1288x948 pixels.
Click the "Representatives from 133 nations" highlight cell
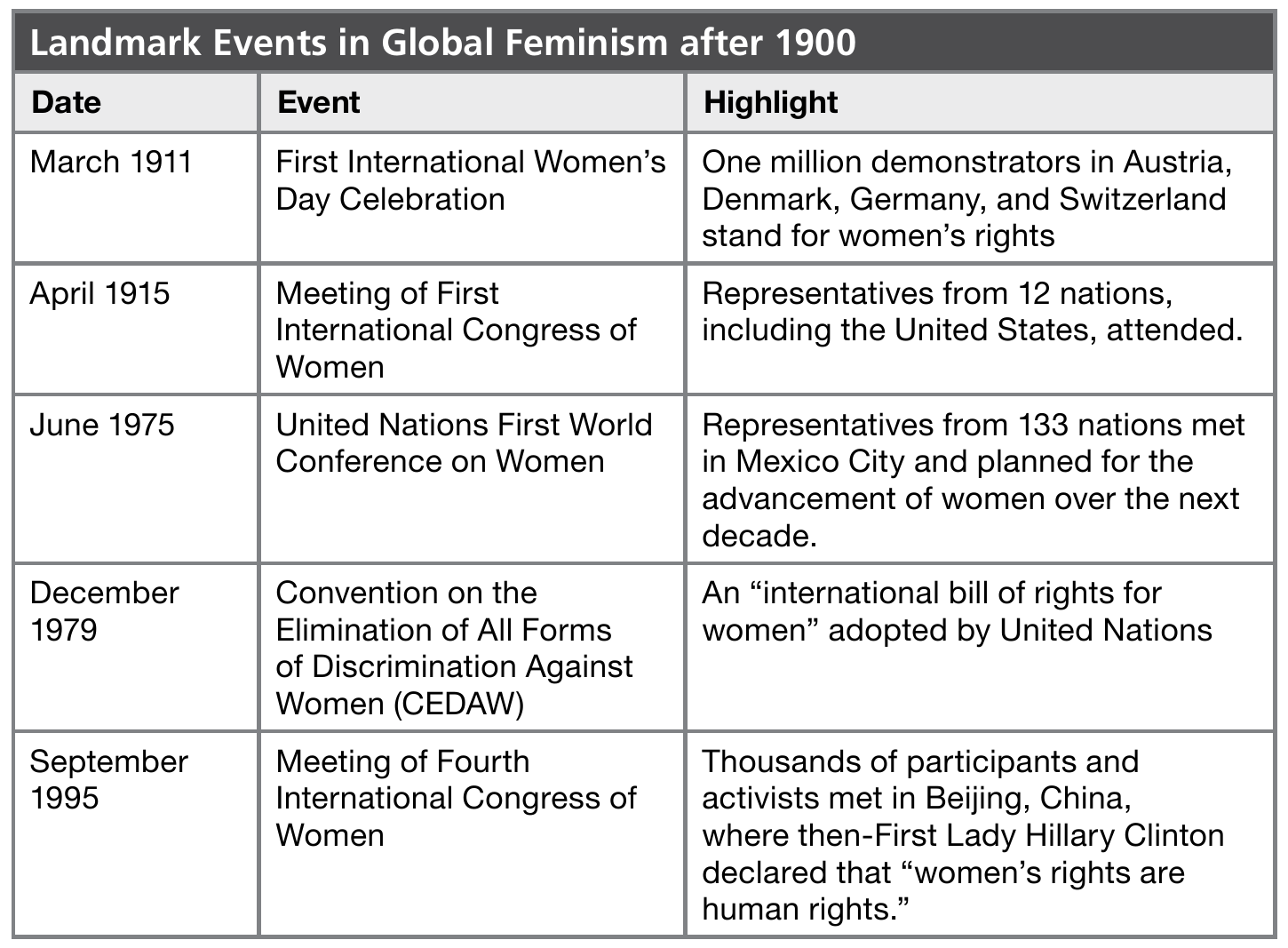[x=973, y=480]
